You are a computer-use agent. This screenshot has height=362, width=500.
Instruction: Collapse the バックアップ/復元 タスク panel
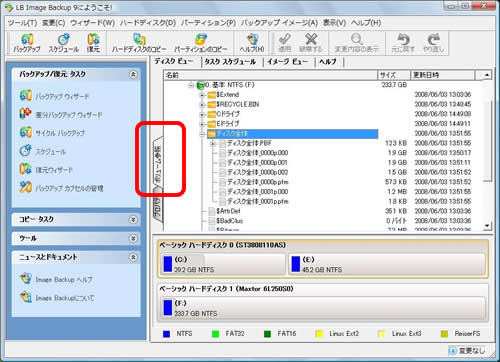[x=133, y=74]
